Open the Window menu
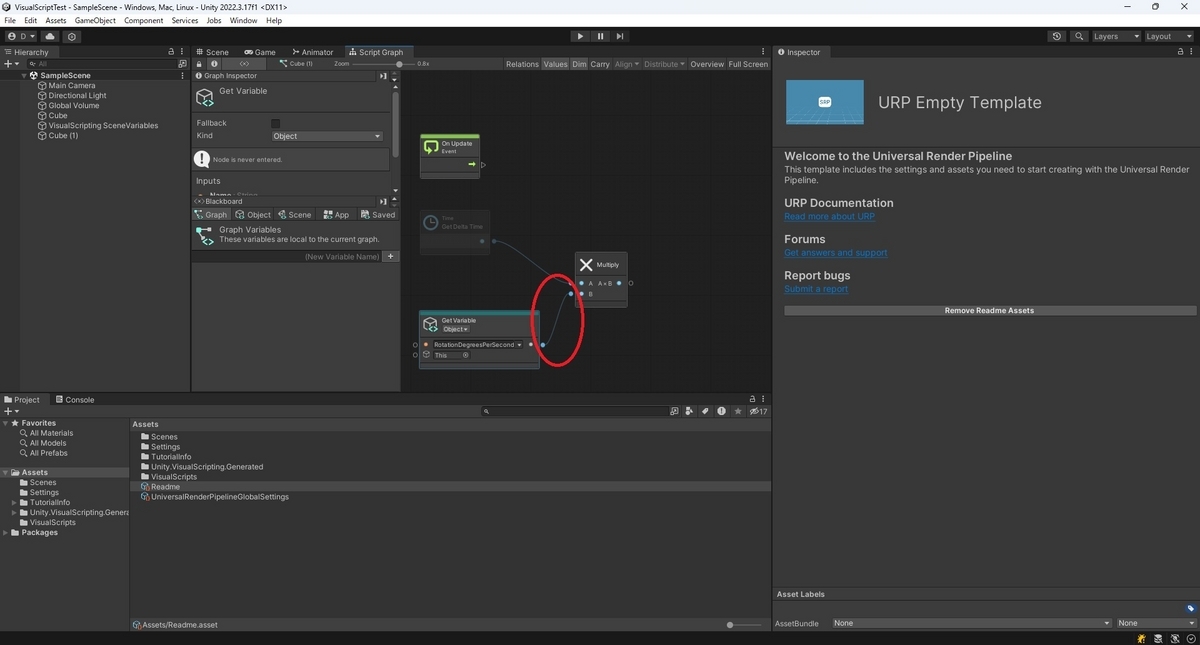 243,20
